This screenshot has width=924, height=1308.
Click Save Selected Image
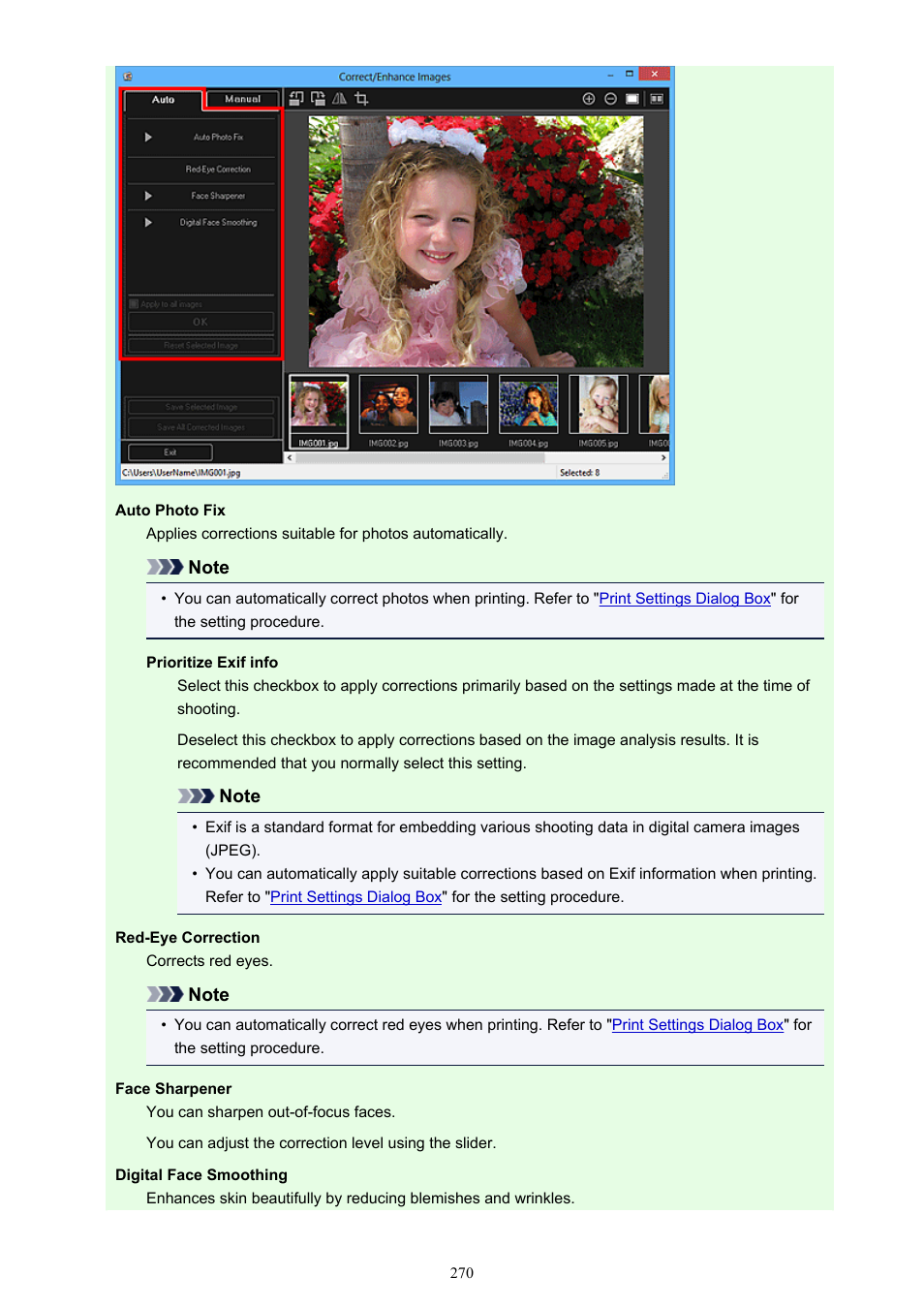click(200, 407)
